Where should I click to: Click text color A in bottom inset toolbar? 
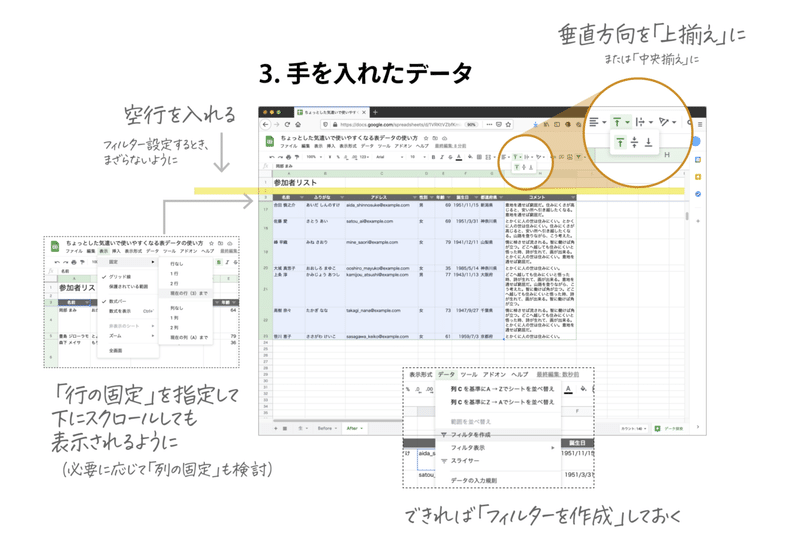[x=568, y=389]
